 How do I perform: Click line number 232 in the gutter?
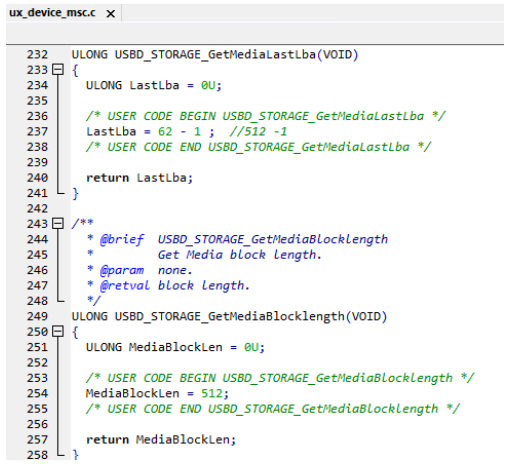[x=37, y=54]
